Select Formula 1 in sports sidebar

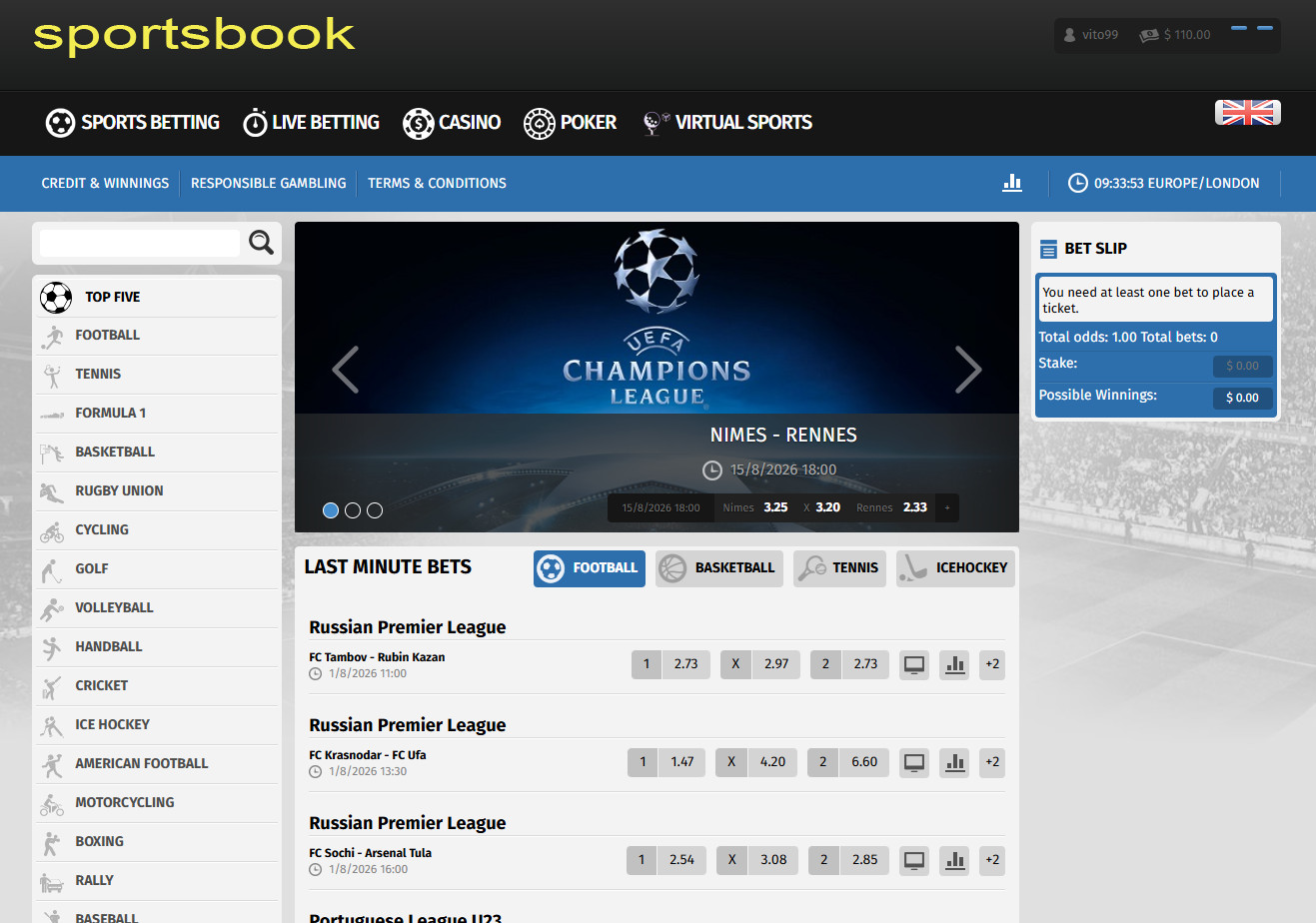tap(157, 414)
